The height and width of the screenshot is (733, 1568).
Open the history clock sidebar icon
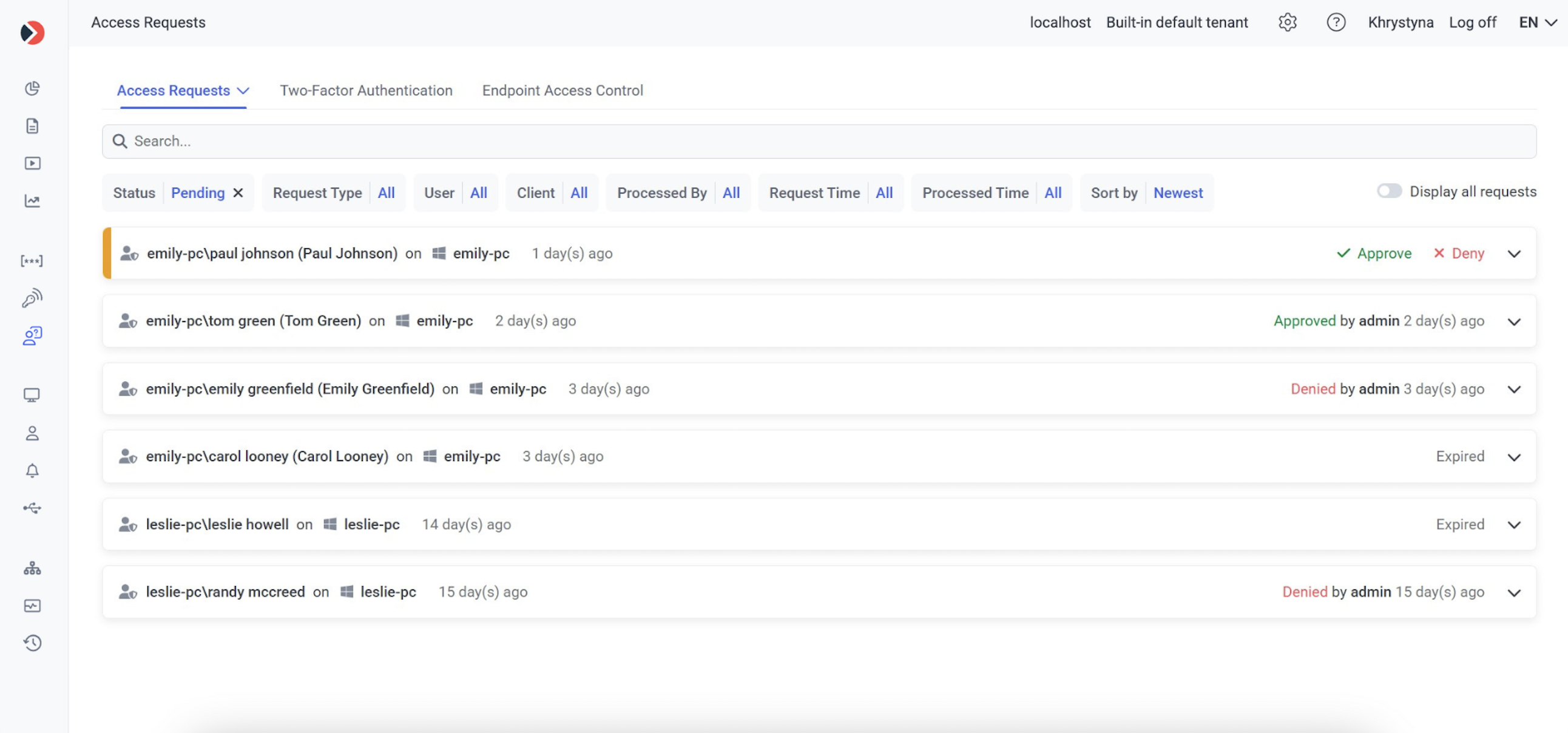[x=32, y=643]
